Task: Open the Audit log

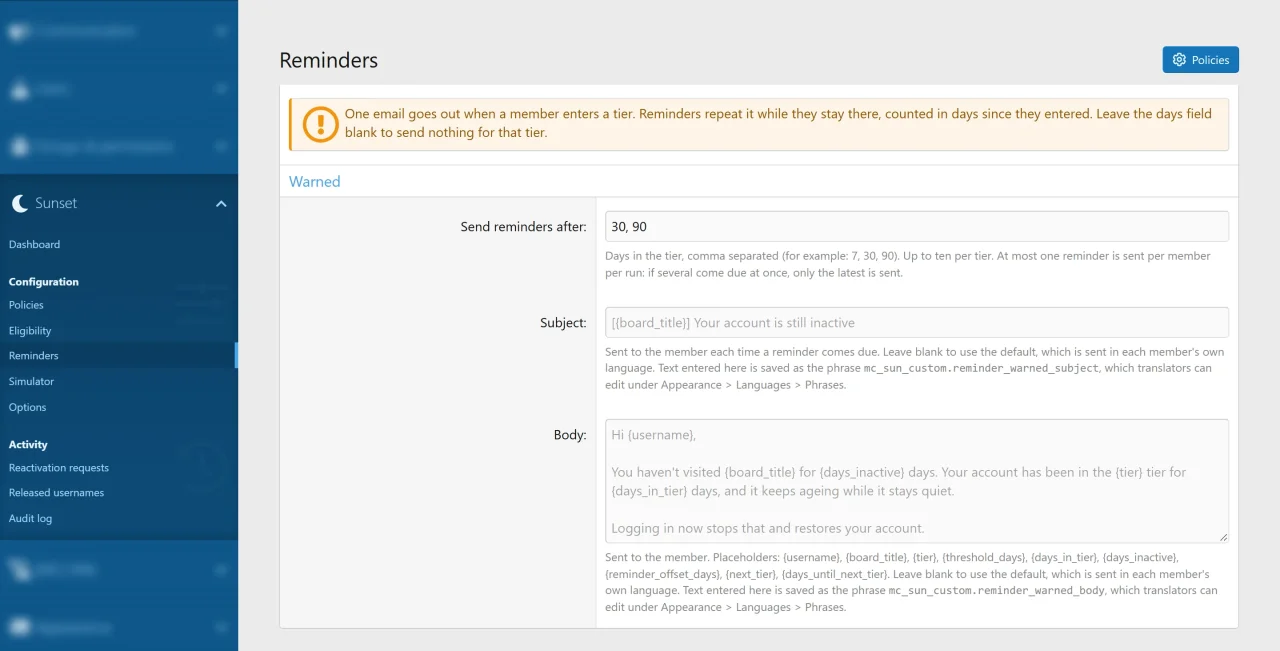Action: (30, 519)
